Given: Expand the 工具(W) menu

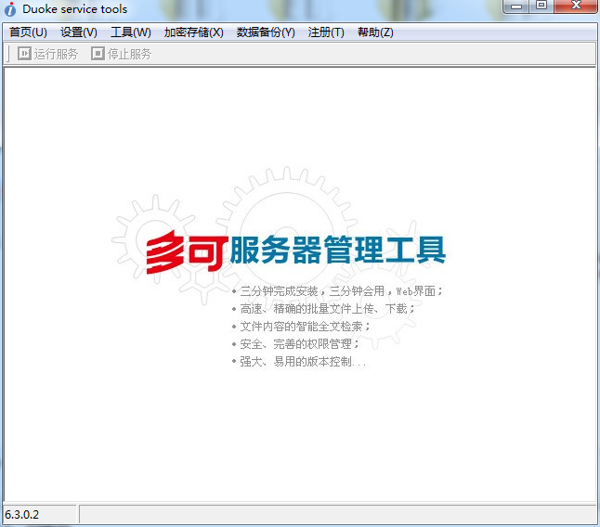Looking at the screenshot, I should click(131, 32).
